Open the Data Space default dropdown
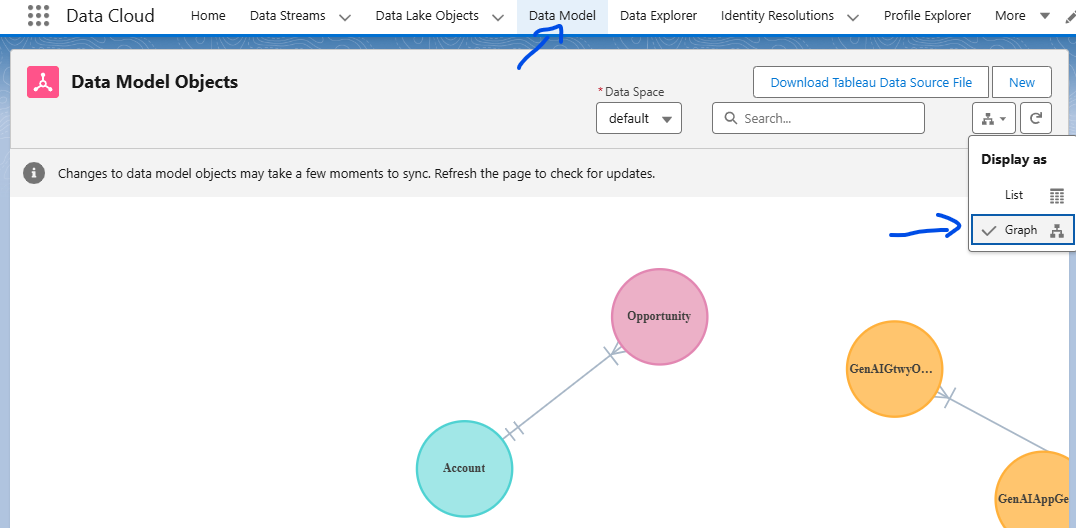This screenshot has width=1076, height=528. [638, 118]
